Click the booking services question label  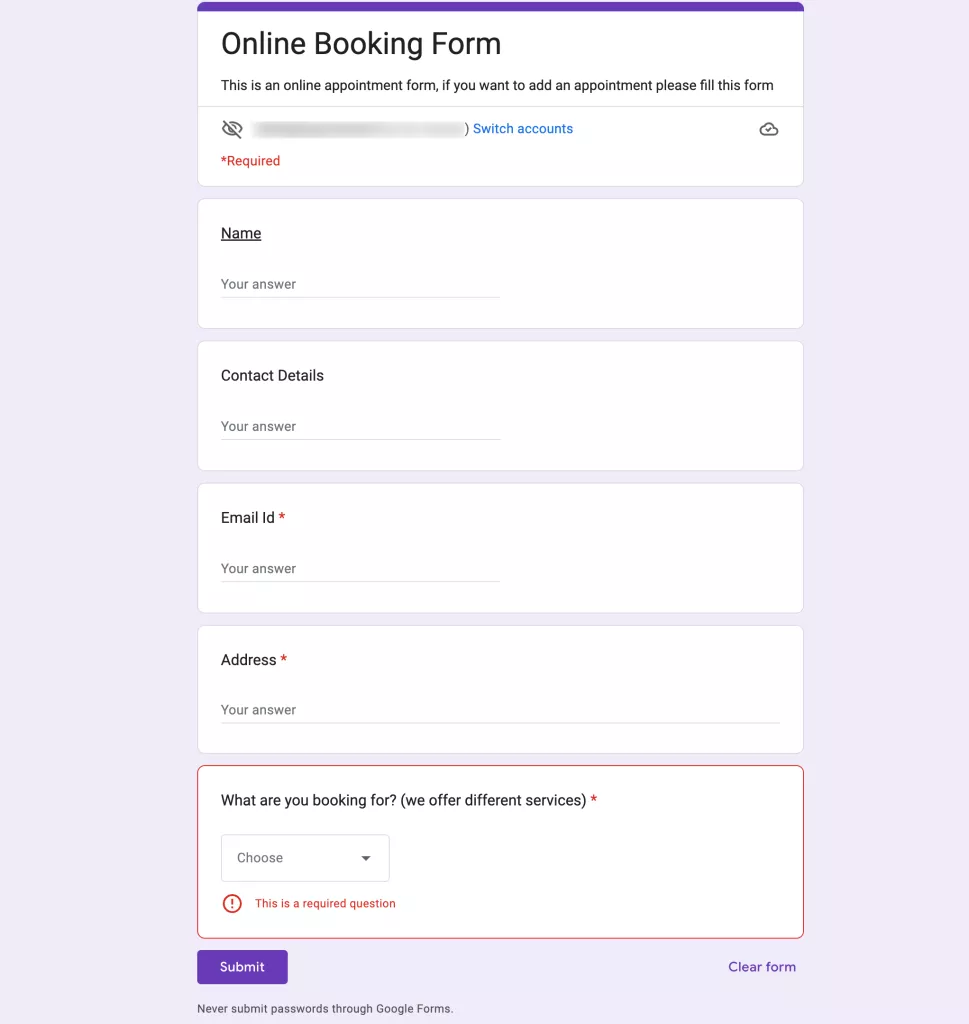tap(403, 800)
